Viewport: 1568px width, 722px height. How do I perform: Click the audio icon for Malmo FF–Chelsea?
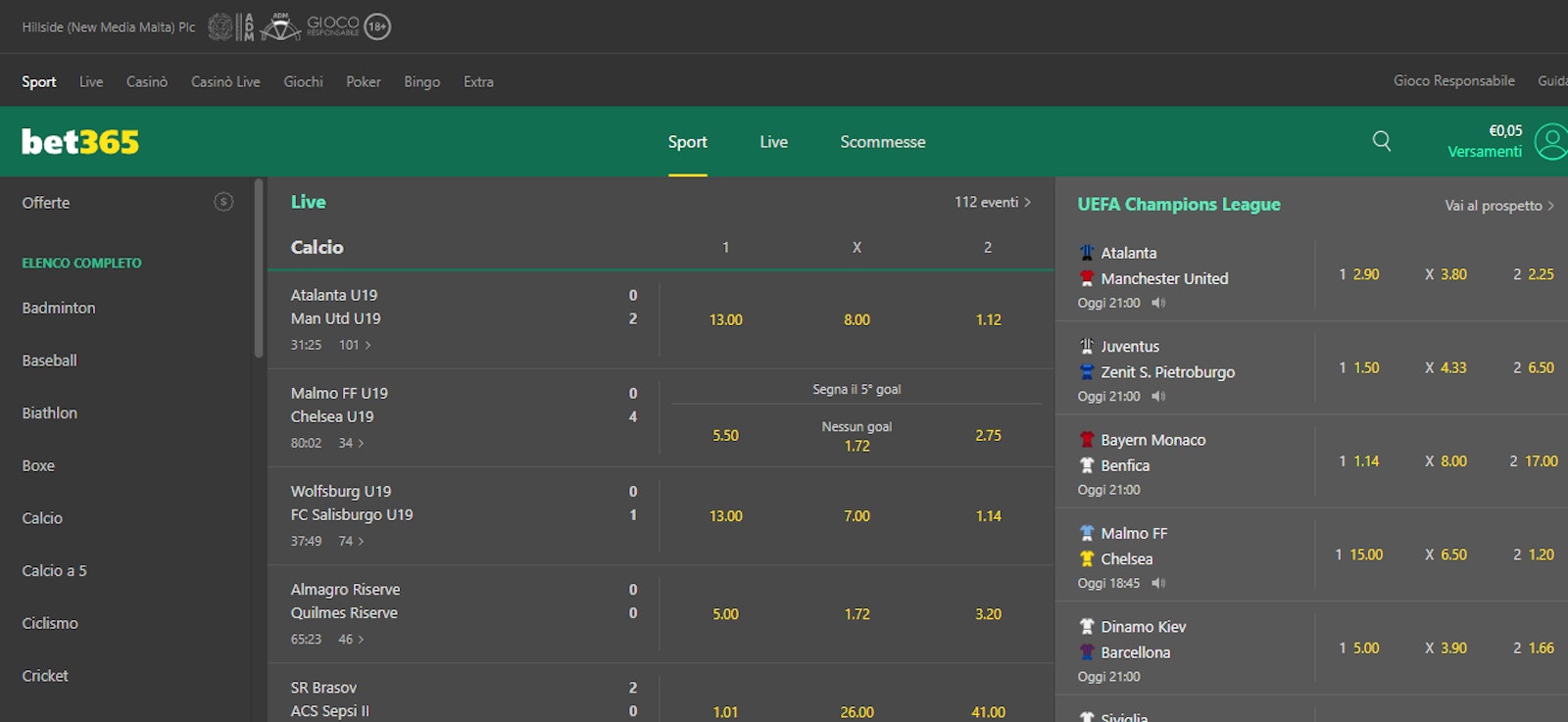tap(1158, 583)
